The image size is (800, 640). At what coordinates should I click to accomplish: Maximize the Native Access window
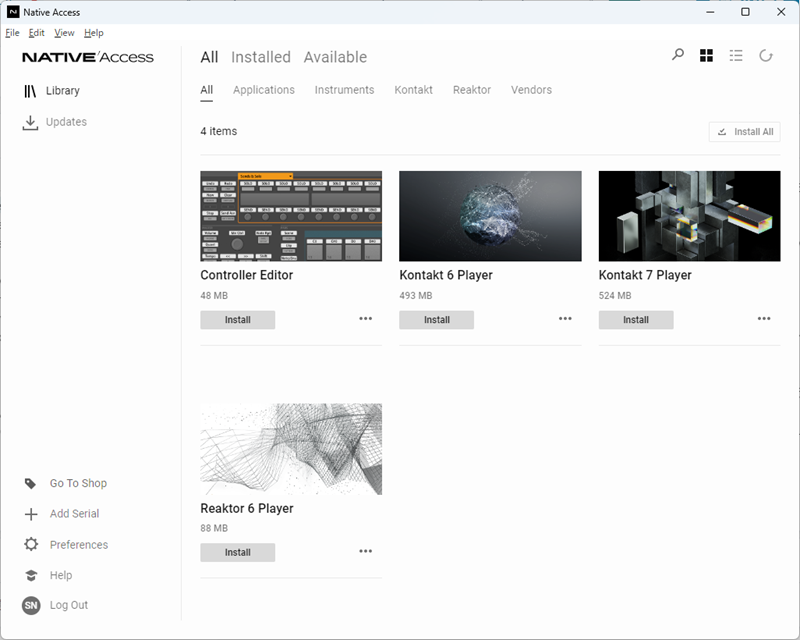[745, 12]
